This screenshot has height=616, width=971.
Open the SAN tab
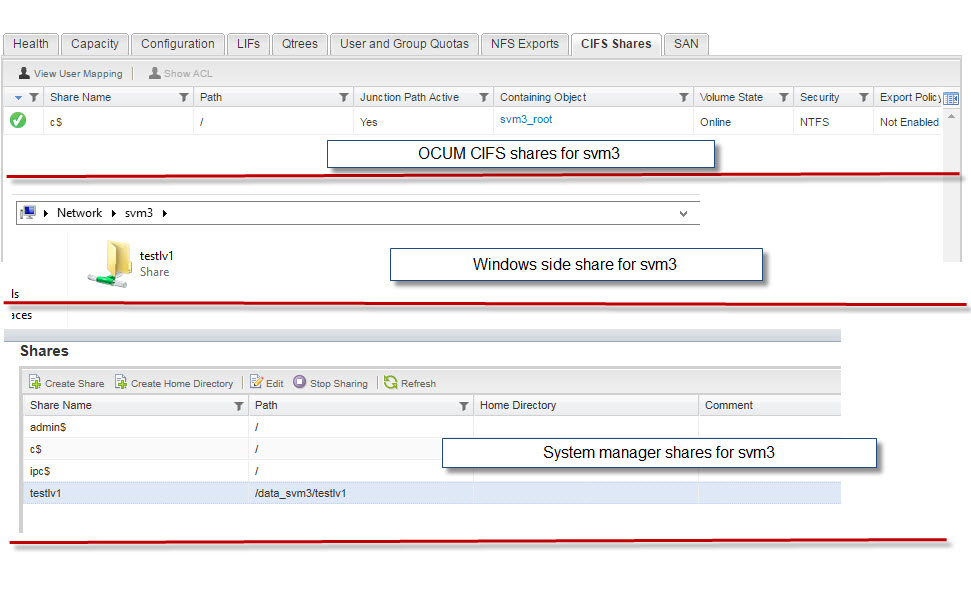686,44
